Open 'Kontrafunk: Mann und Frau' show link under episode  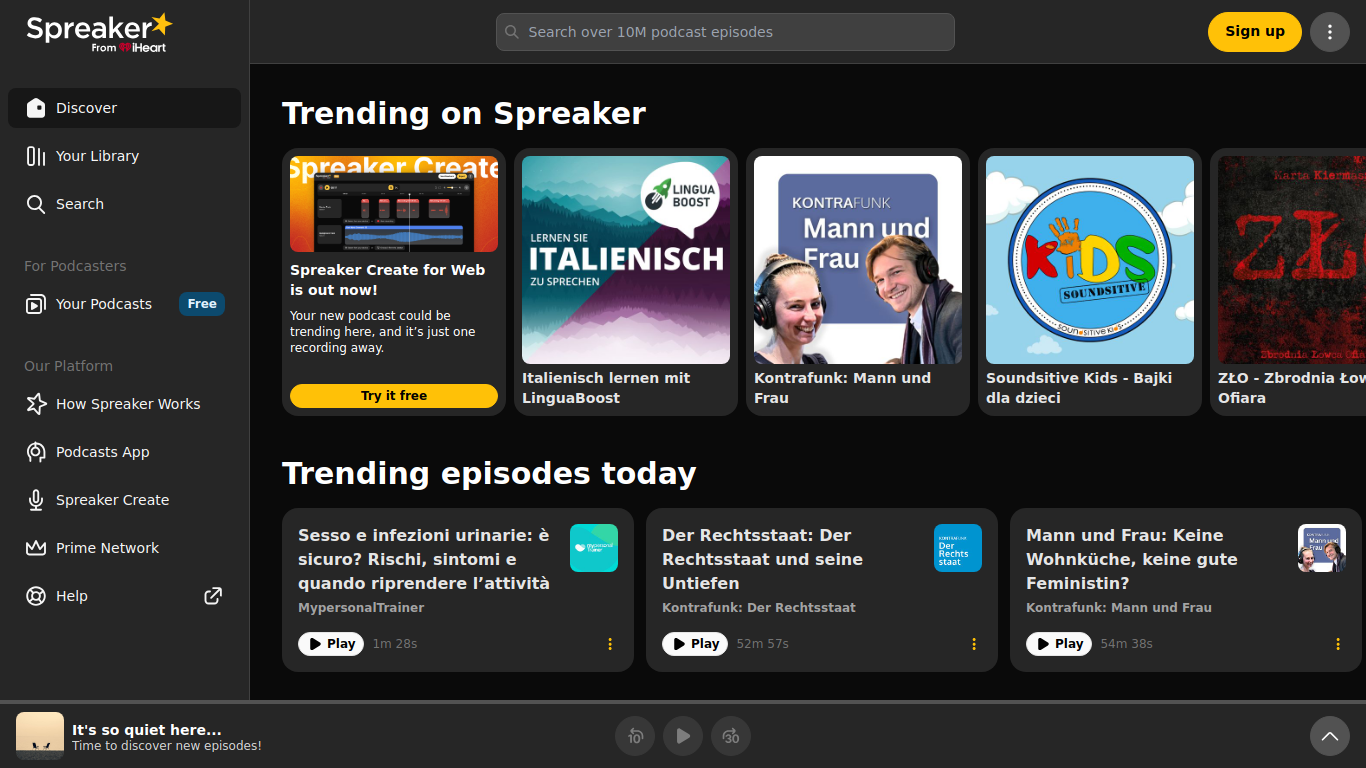1119,608
